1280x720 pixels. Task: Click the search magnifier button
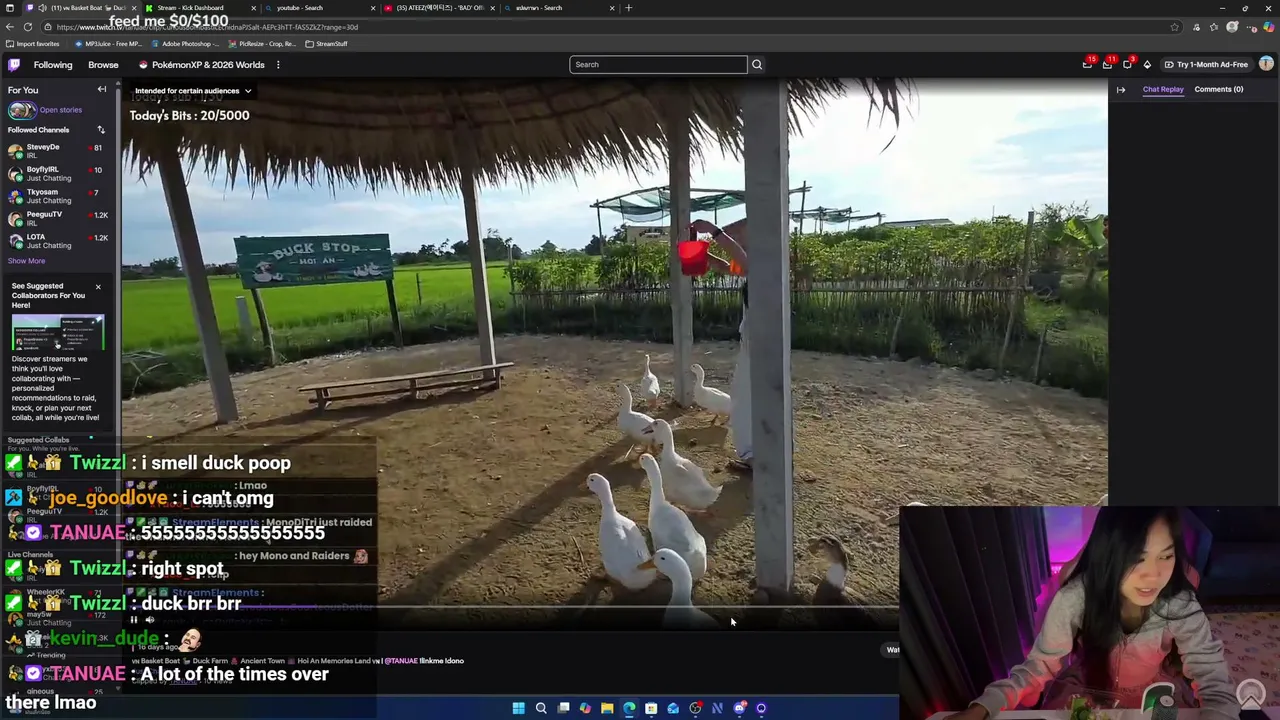(x=757, y=65)
